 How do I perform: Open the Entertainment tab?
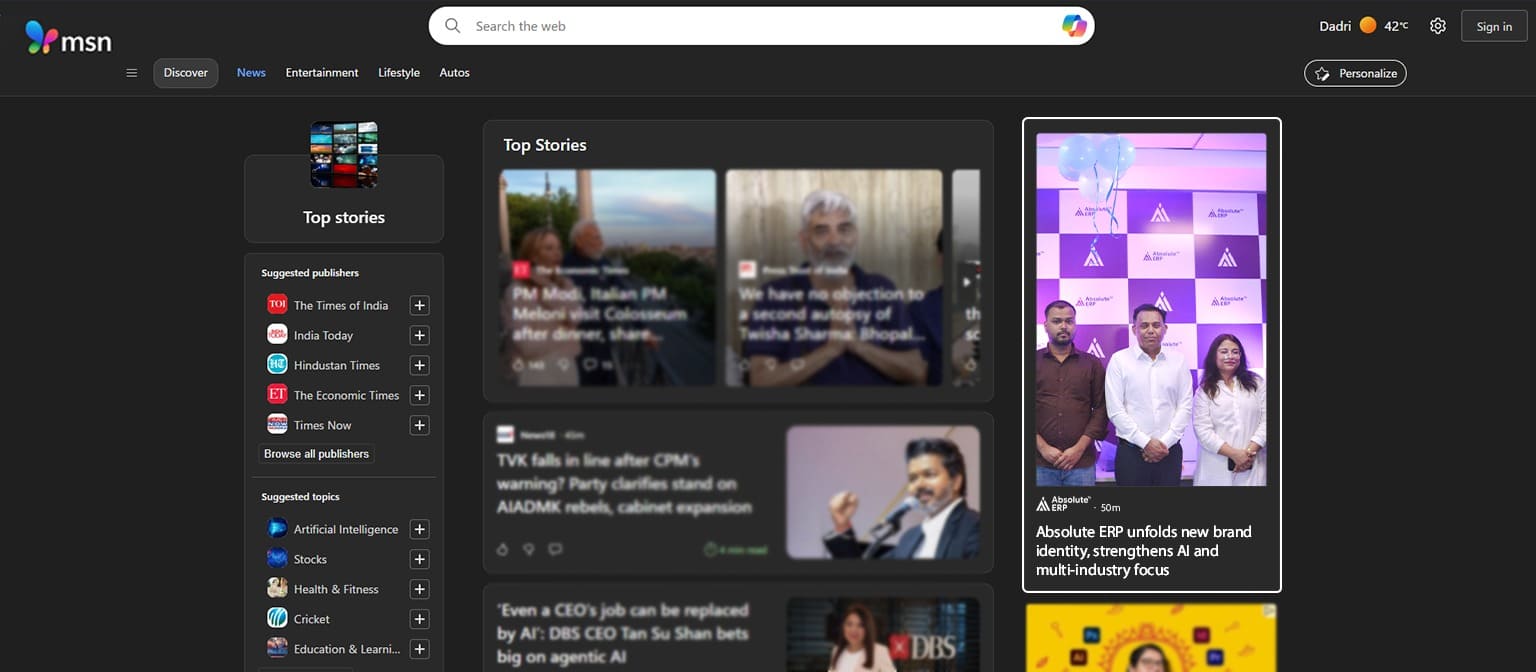pos(322,73)
